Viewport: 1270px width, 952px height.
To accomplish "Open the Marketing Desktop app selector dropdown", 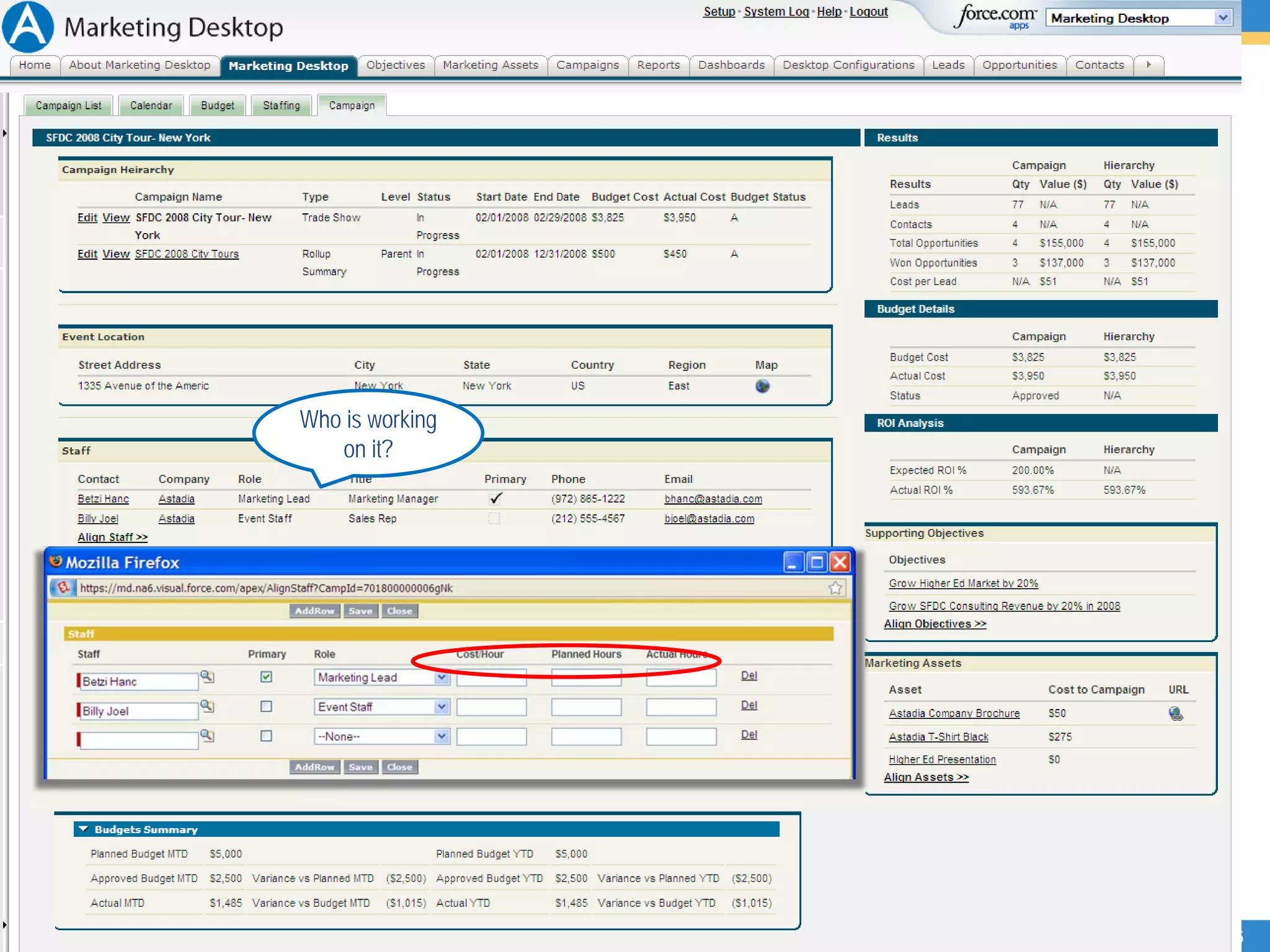I will tap(1222, 18).
